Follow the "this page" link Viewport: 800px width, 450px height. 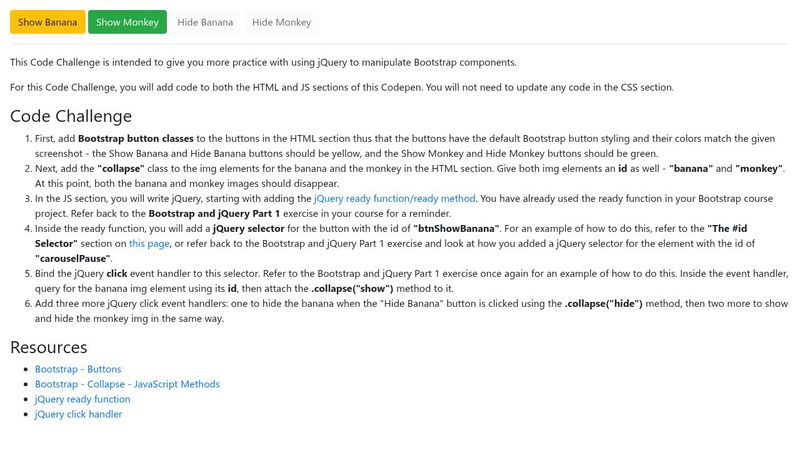click(x=150, y=243)
